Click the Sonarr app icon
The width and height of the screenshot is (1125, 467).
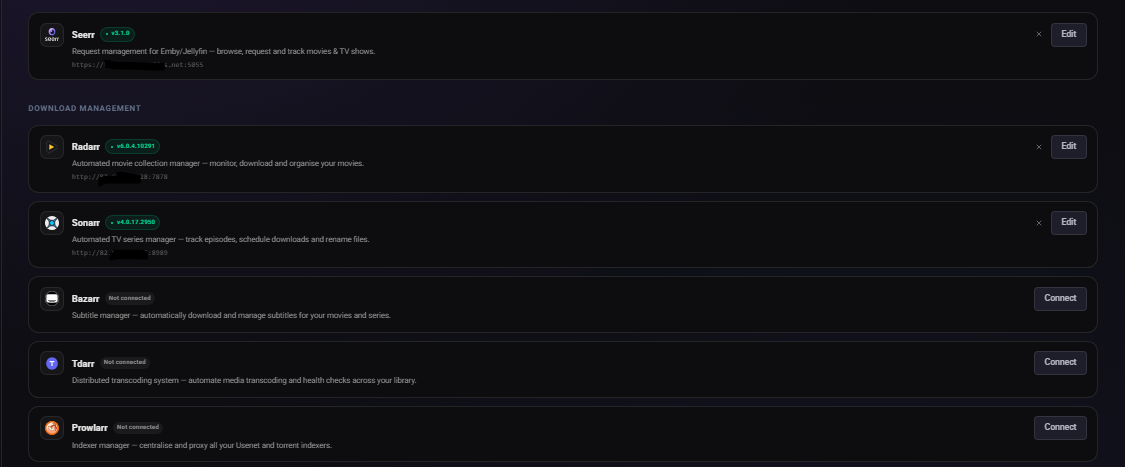pos(52,222)
